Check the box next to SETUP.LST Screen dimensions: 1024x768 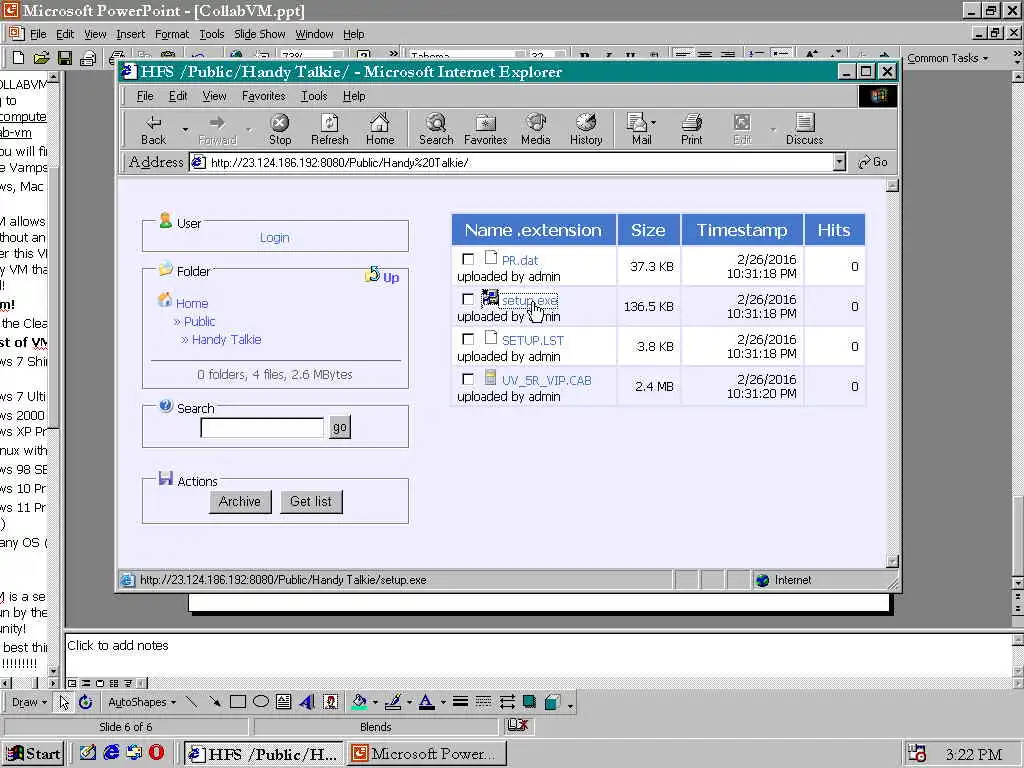pos(468,339)
